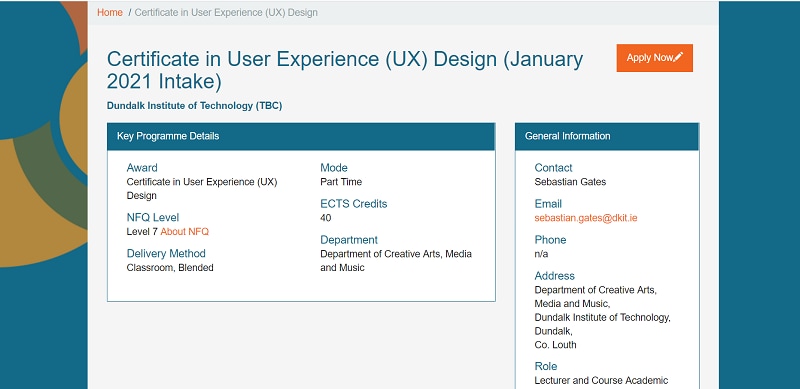Screen dimensions: 800x389
Task: Select the Award label
Action: pos(142,167)
